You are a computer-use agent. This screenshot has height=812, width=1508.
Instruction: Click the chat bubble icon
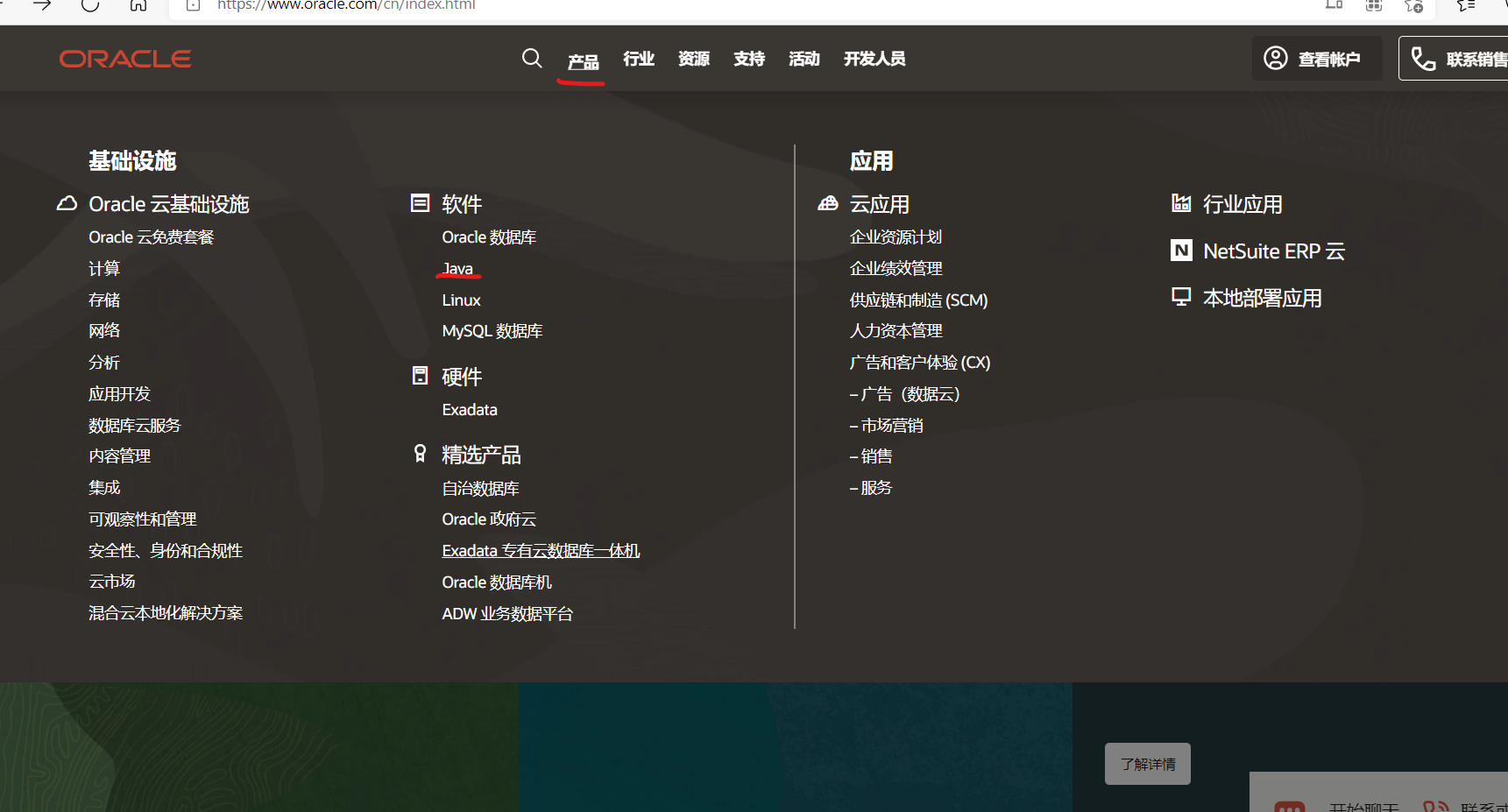(x=1290, y=806)
